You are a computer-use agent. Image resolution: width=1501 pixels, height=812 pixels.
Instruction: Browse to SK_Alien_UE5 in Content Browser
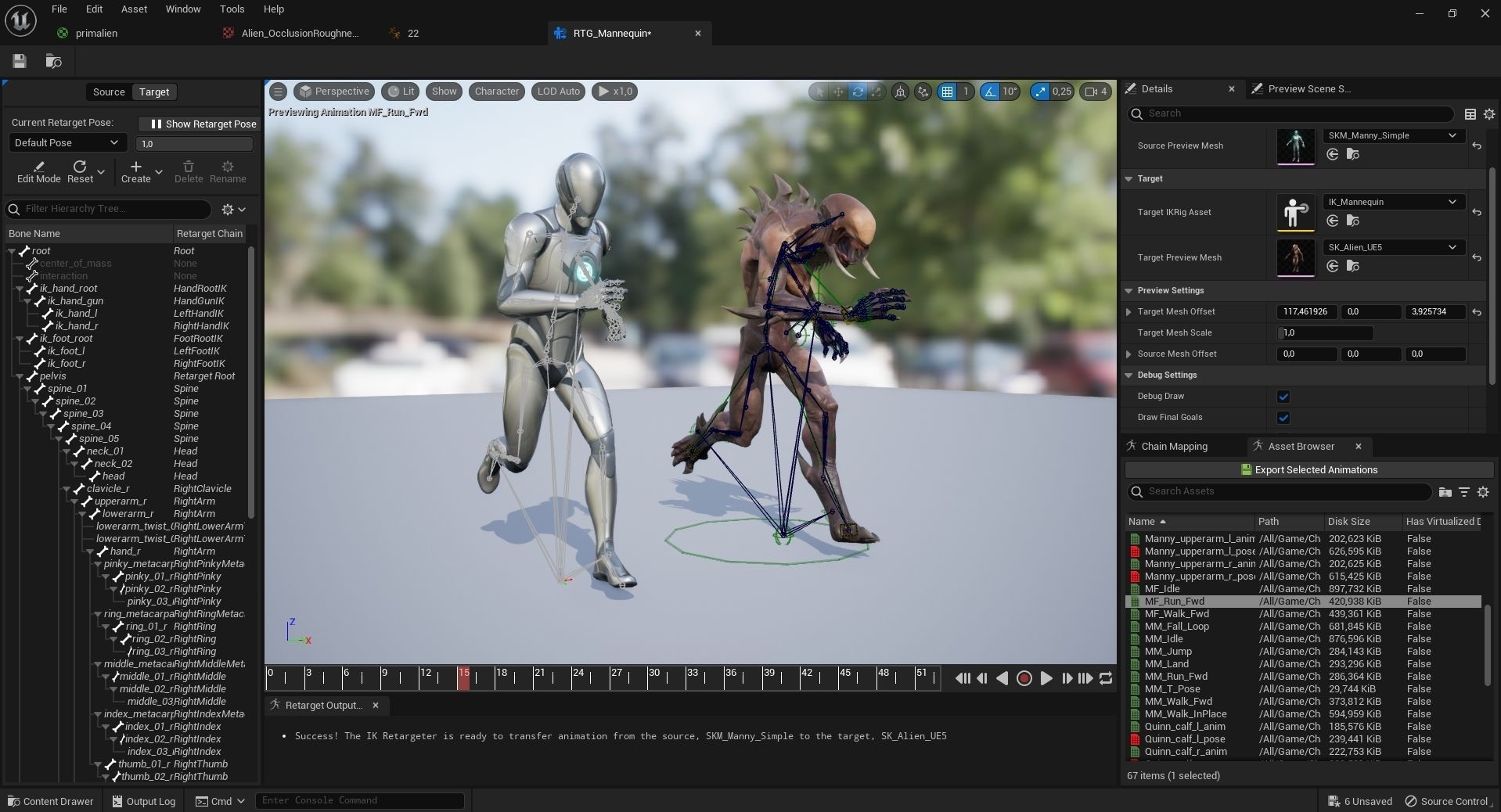1352,267
